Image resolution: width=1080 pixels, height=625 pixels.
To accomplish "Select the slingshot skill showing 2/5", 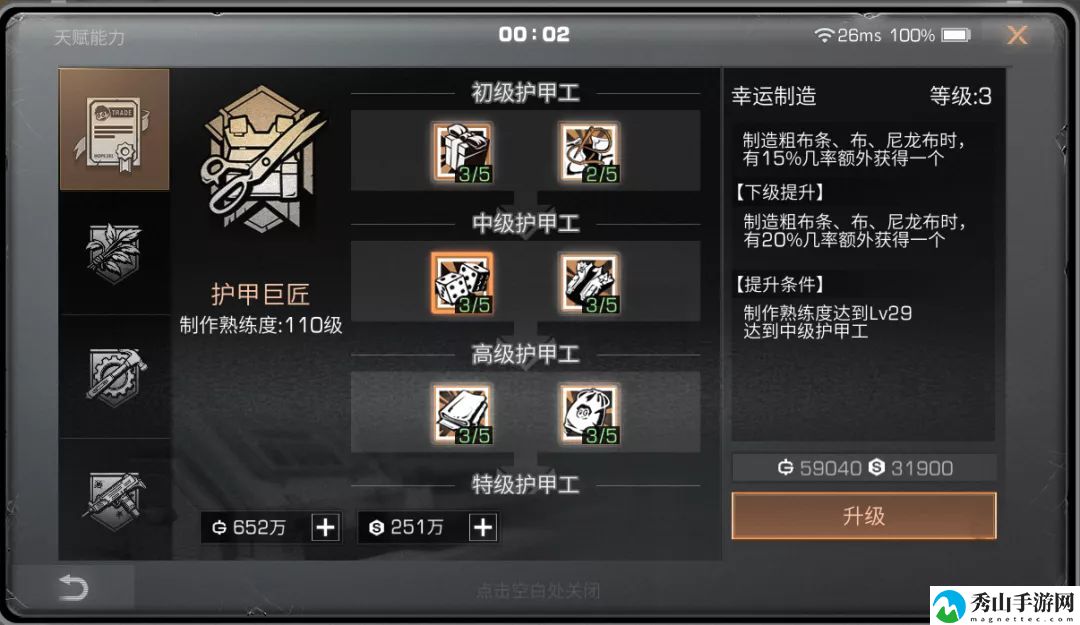I will pyautogui.click(x=588, y=152).
